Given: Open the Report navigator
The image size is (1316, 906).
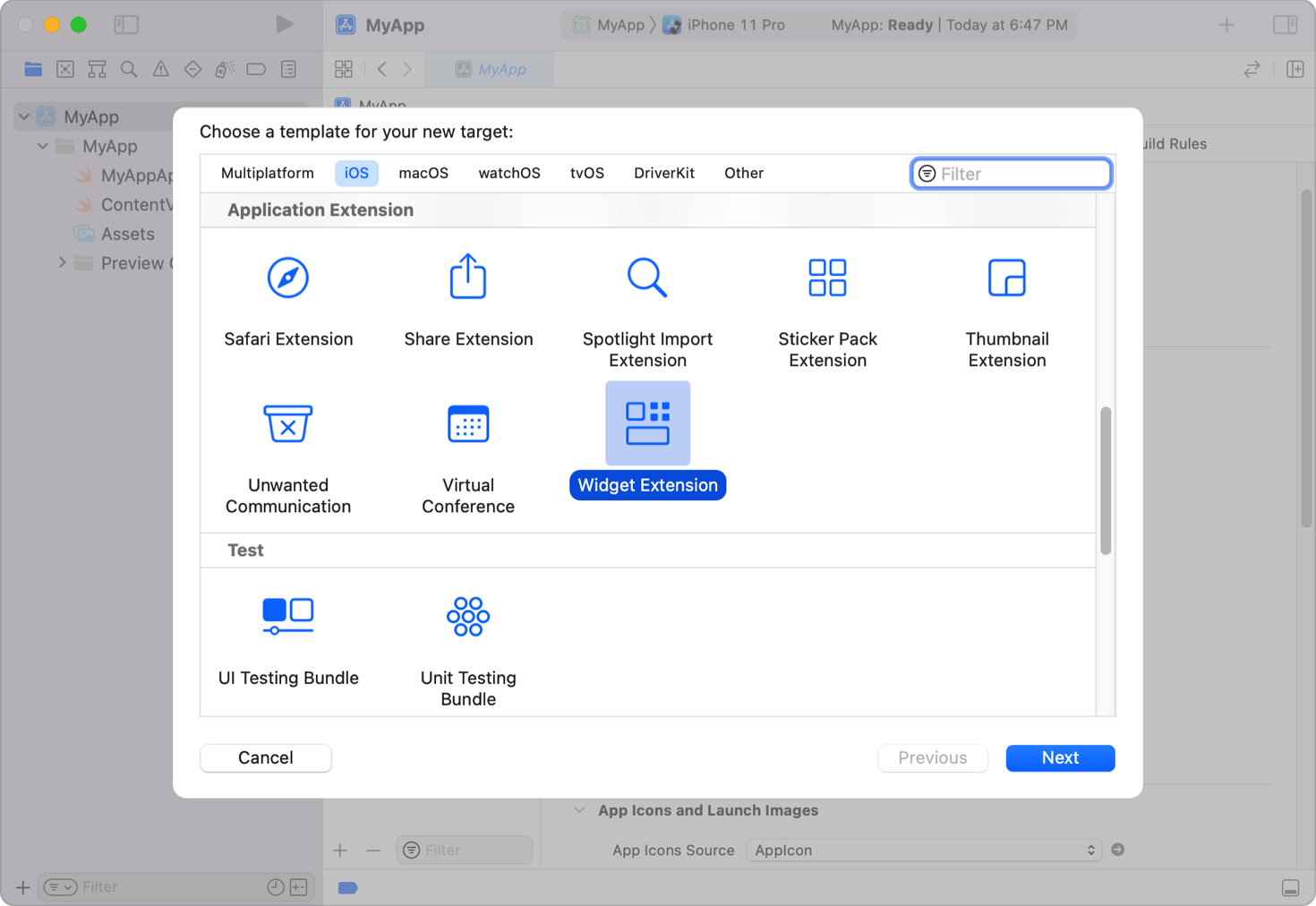Looking at the screenshot, I should [x=288, y=69].
